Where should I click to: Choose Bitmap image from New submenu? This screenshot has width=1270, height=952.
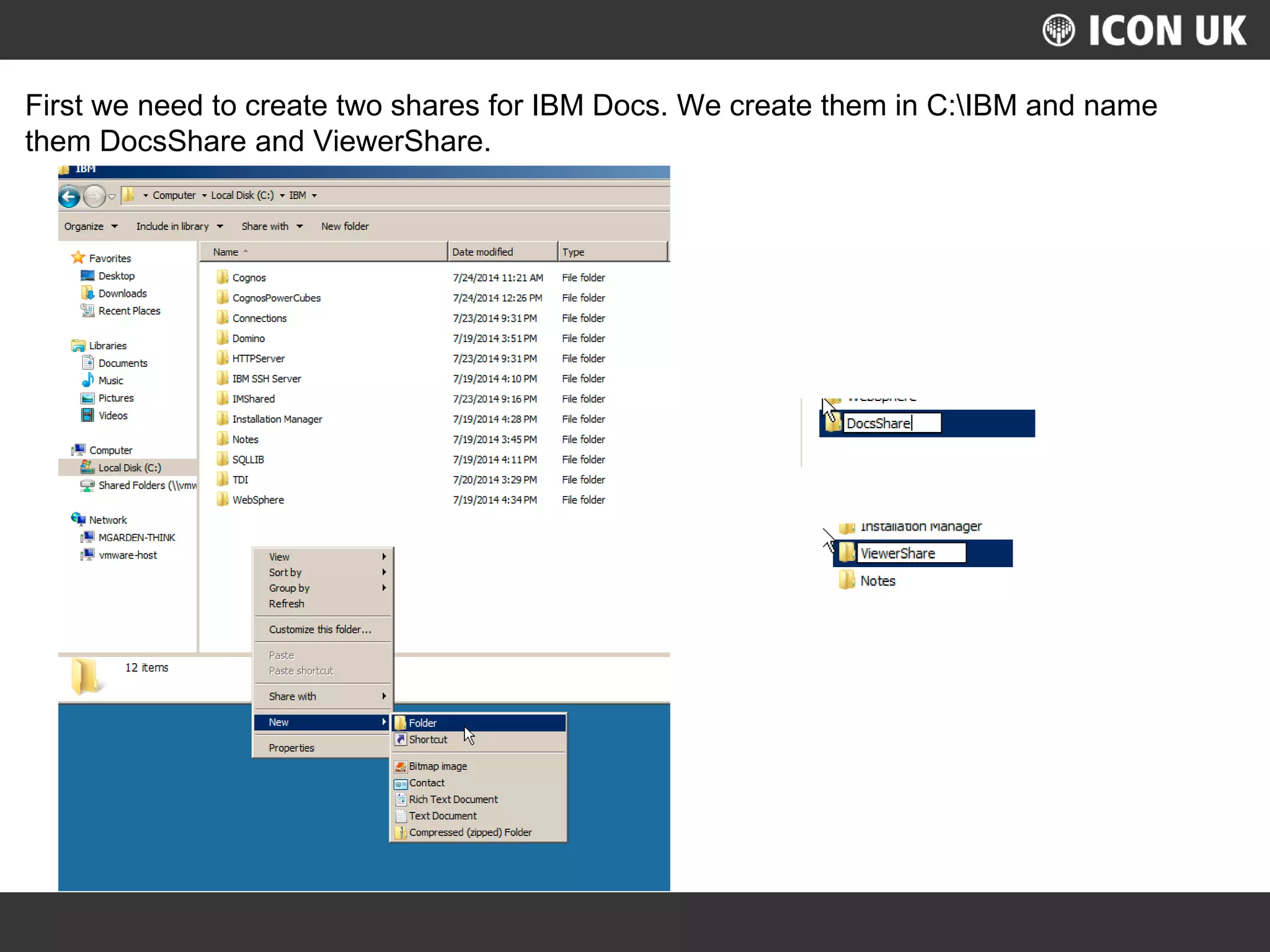point(438,766)
